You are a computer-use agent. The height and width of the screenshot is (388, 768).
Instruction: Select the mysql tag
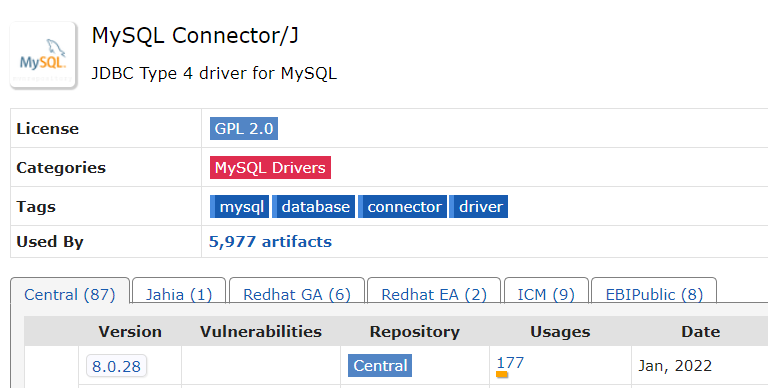tap(240, 207)
